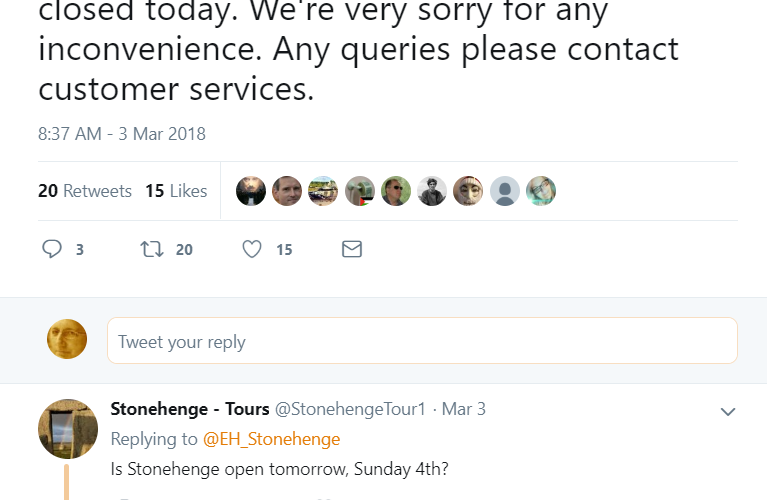
Task: Open the first retweeter's avatar
Action: (251, 191)
